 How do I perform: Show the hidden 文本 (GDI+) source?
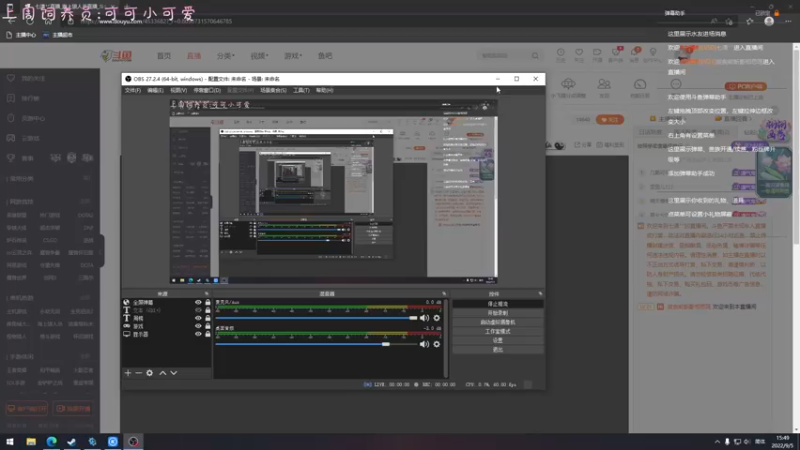198,310
